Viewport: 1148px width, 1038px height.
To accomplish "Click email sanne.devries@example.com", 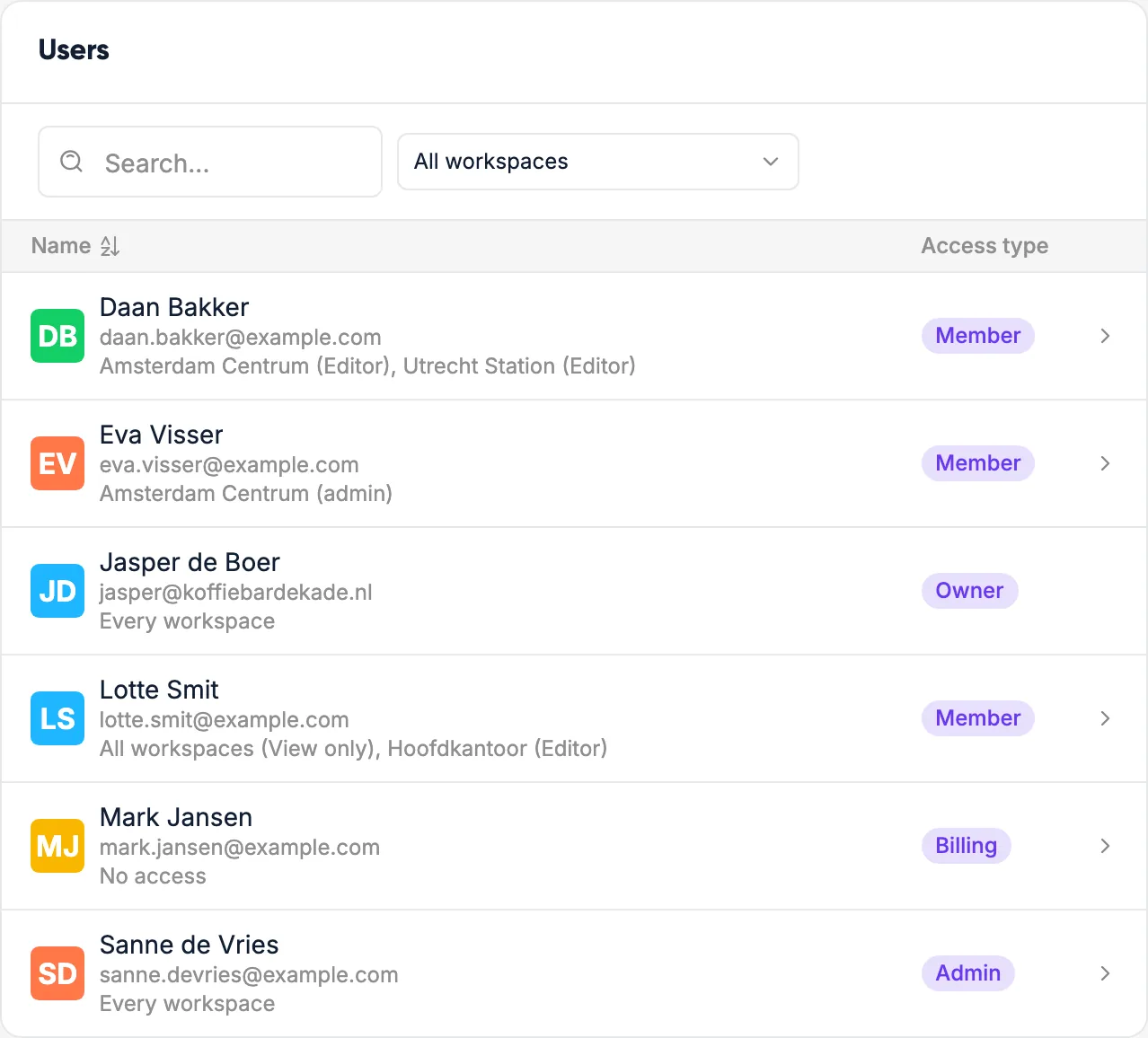I will point(249,975).
